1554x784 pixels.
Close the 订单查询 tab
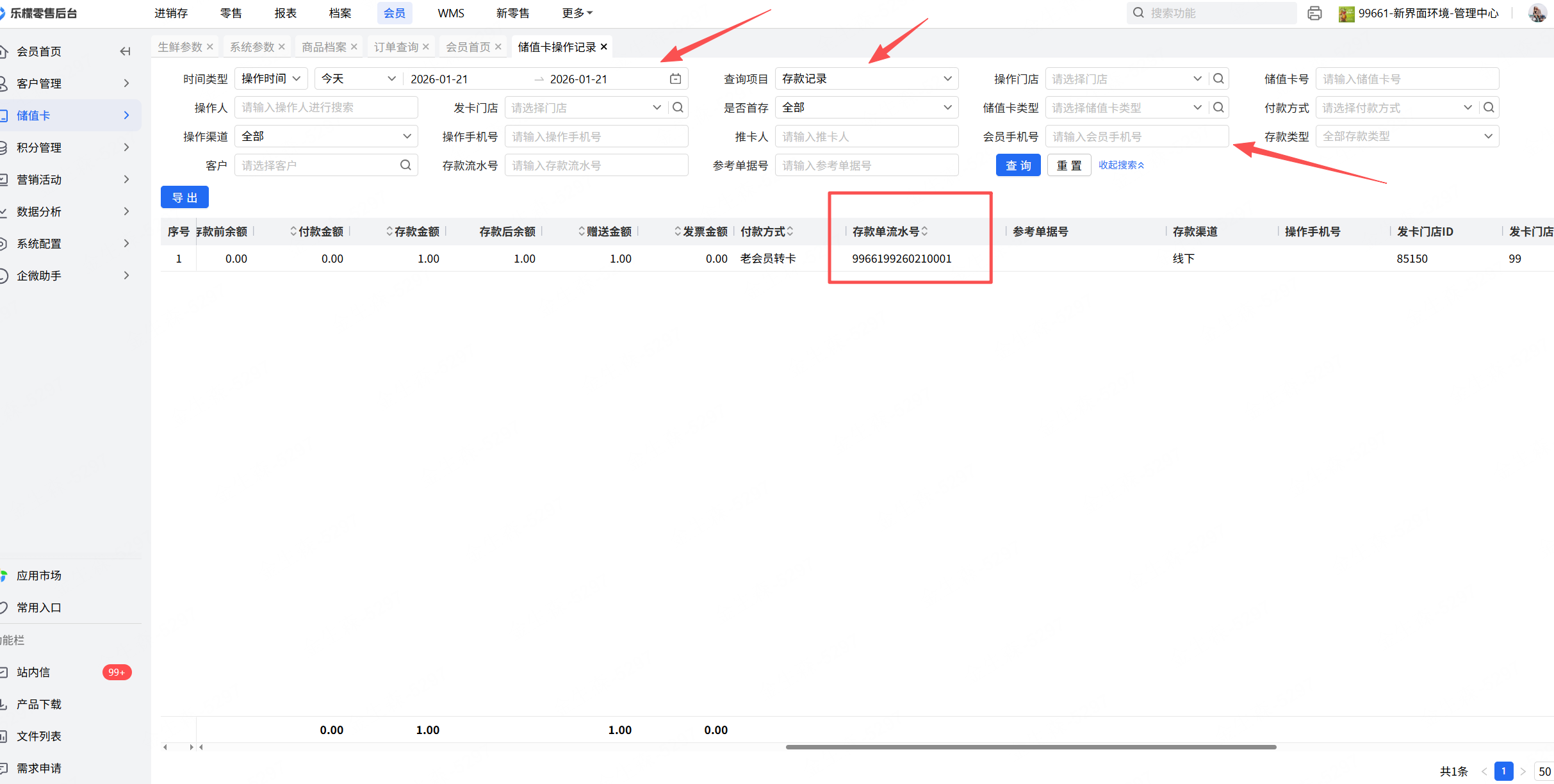[x=426, y=47]
